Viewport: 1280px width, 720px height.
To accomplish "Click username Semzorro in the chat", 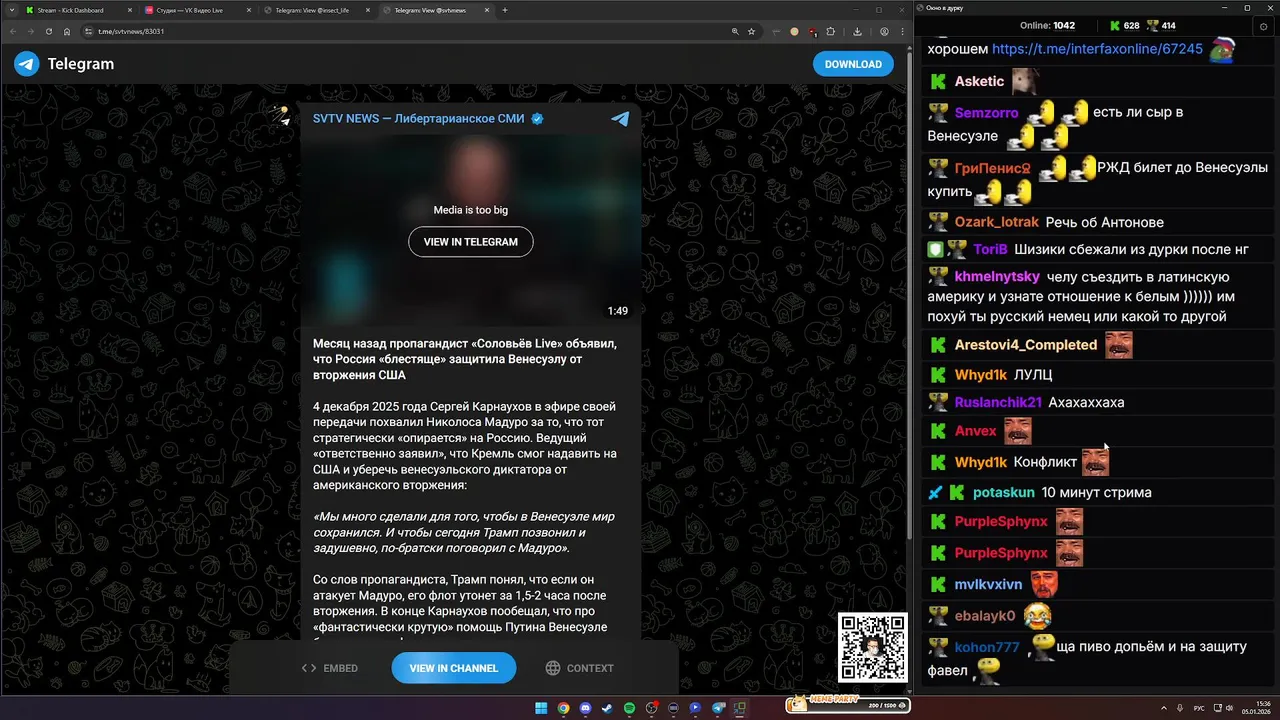I will 986,113.
